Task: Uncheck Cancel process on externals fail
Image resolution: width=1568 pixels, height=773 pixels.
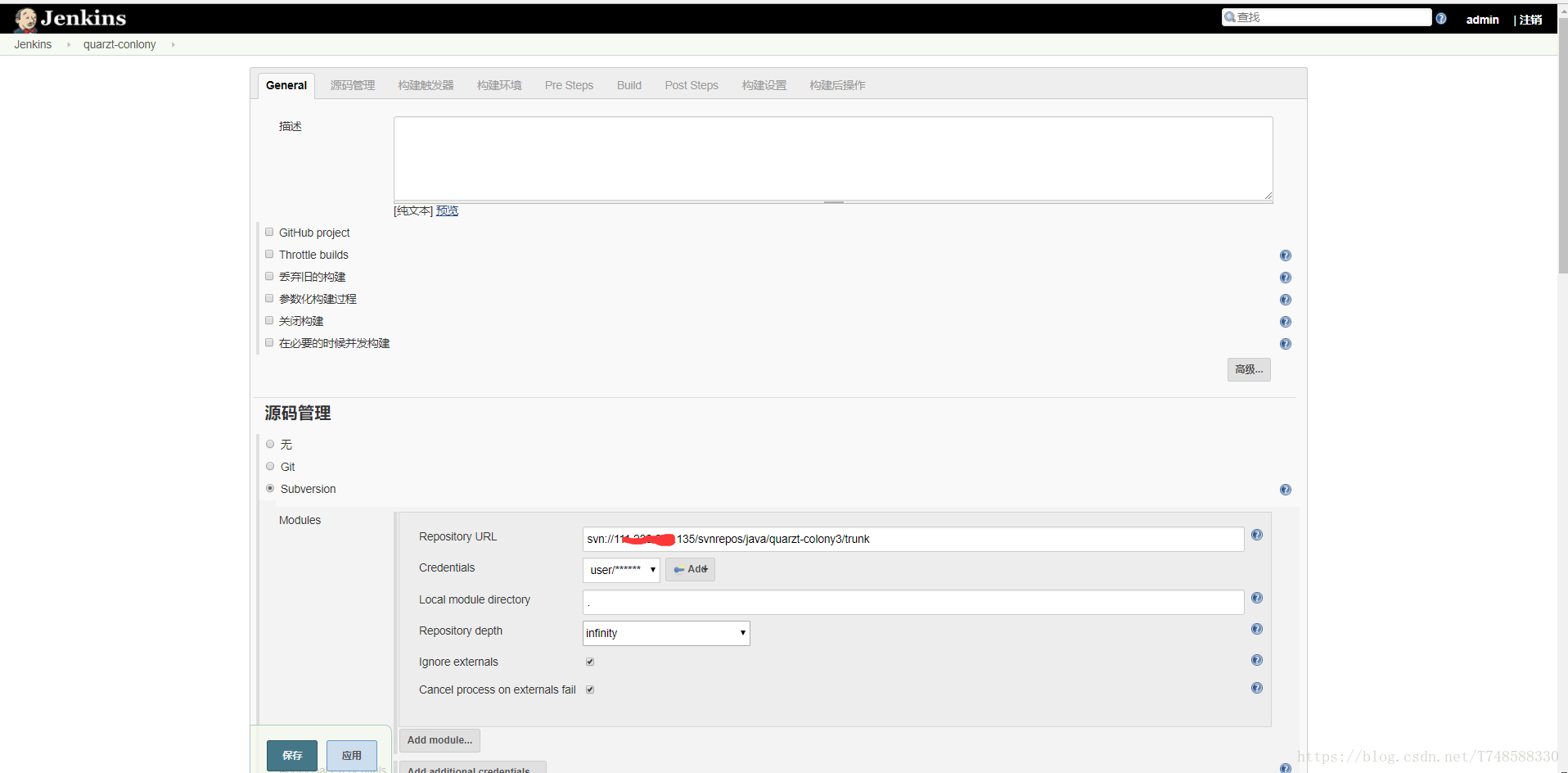Action: [590, 689]
